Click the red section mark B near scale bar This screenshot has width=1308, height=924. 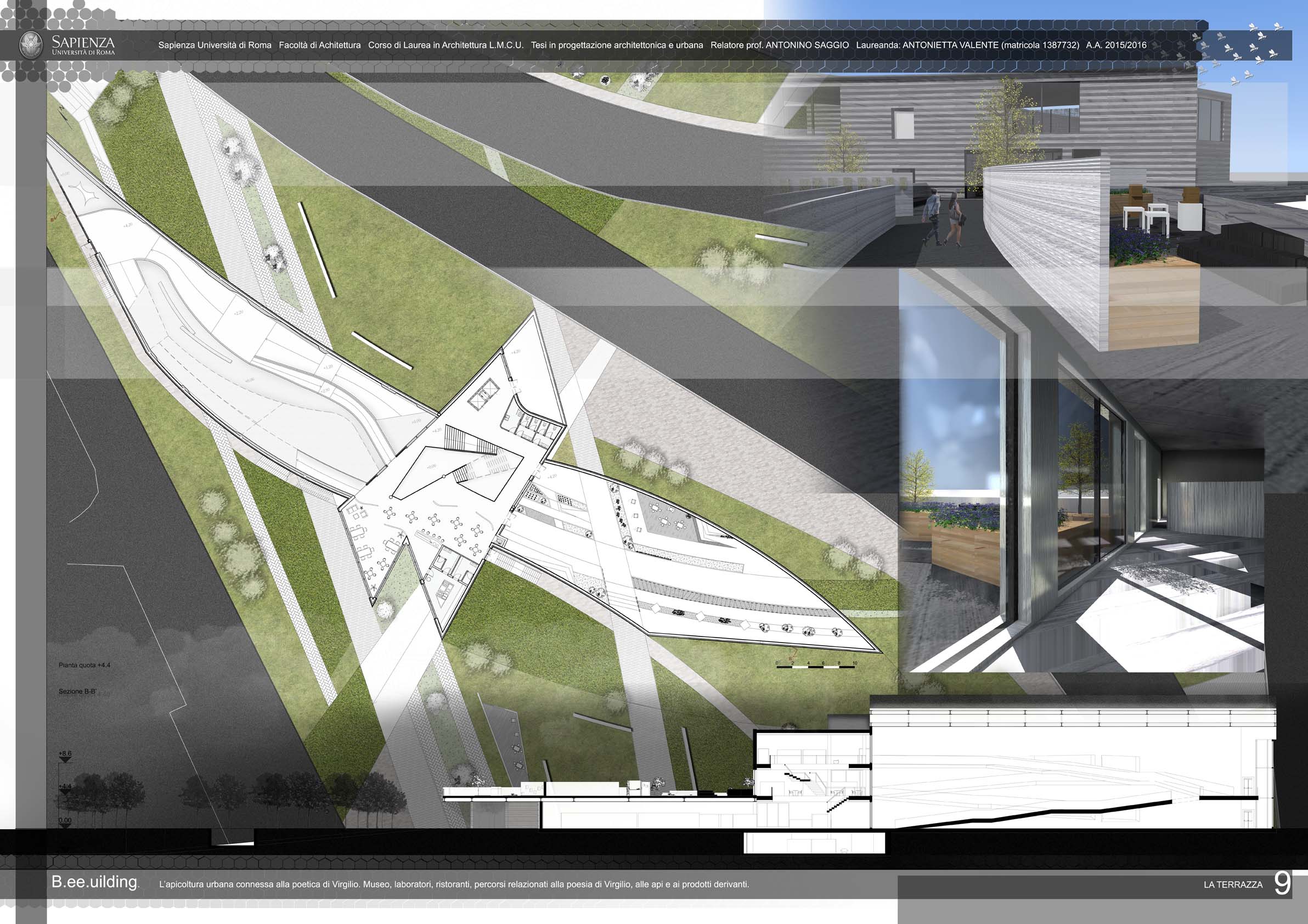click(793, 657)
